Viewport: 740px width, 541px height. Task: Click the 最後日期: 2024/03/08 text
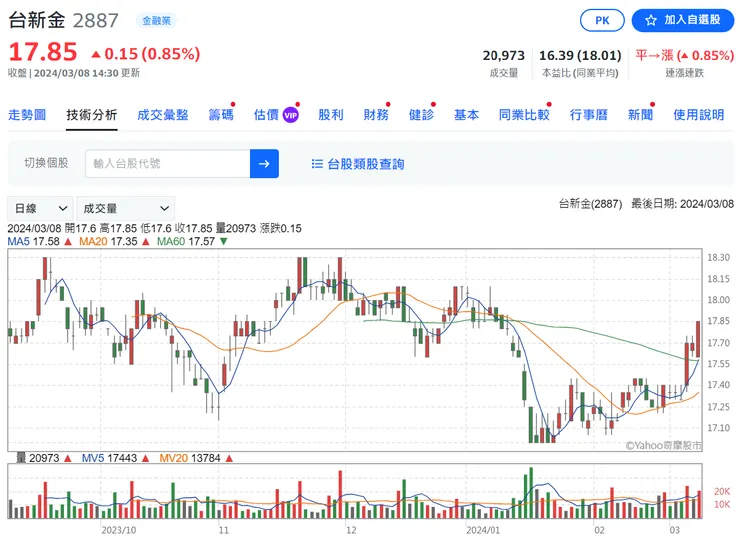682,204
